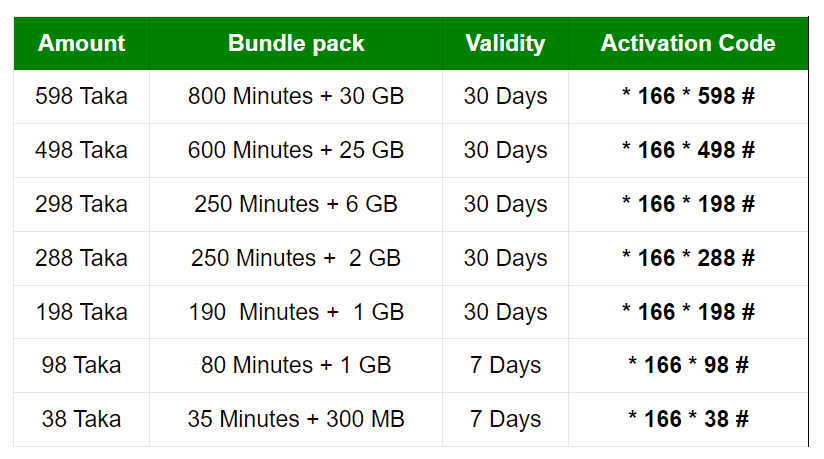This screenshot has width=824, height=459.
Task: Select the 498 Taka amount cell
Action: [81, 150]
